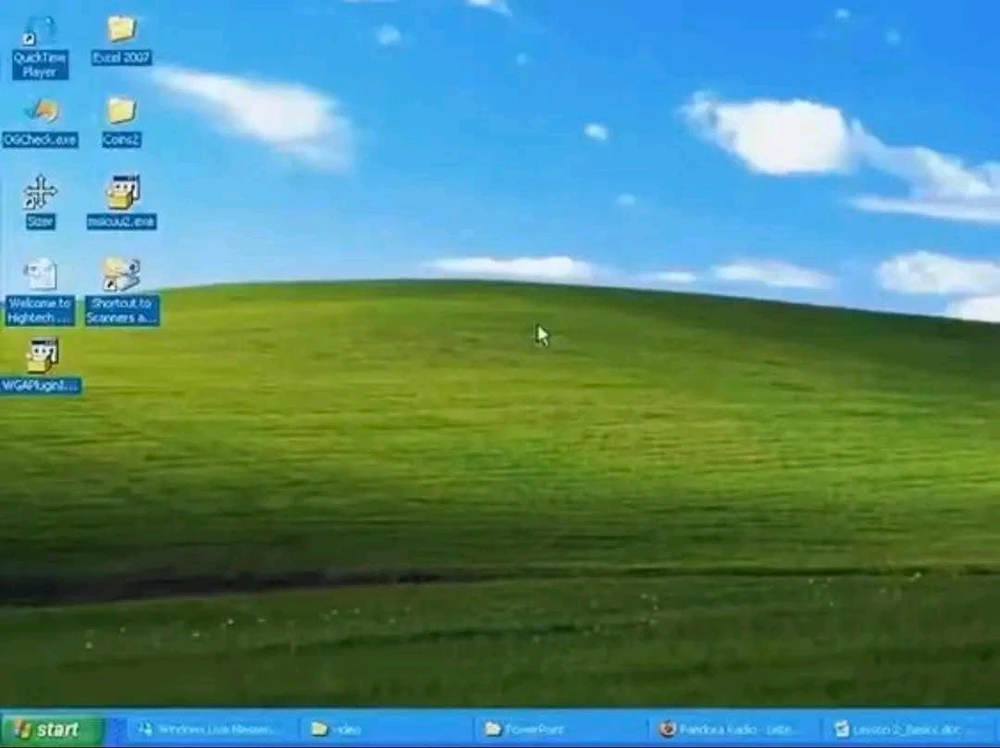Select the Welcome to Hightech document icon

40,274
